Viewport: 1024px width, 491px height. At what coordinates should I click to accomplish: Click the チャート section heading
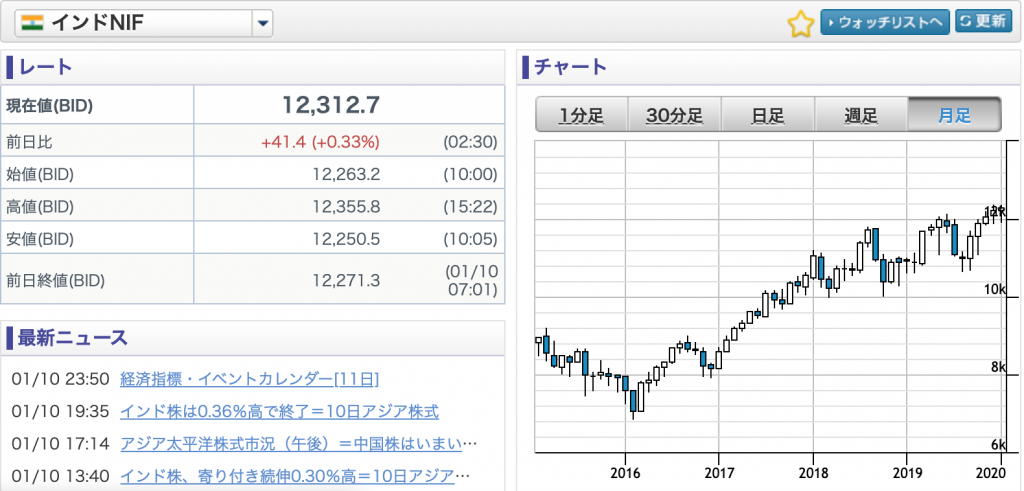570,67
